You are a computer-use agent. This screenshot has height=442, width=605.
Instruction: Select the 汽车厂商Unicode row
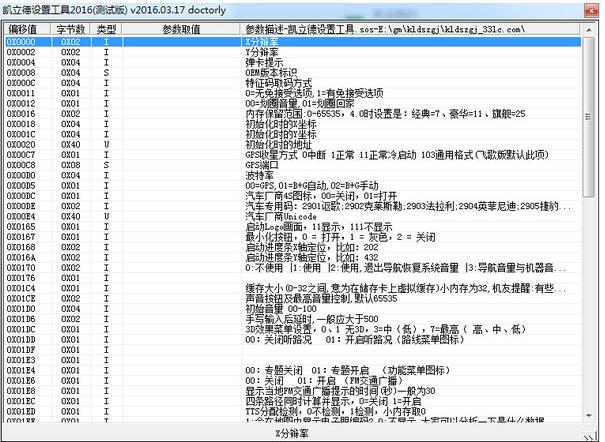pyautogui.click(x=292, y=216)
